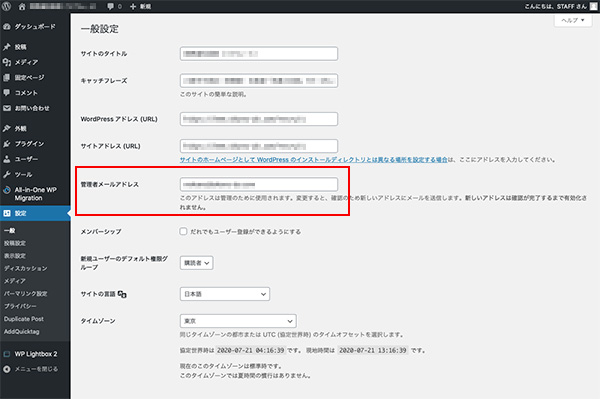Open the 投稿 posts menu

tap(21, 47)
